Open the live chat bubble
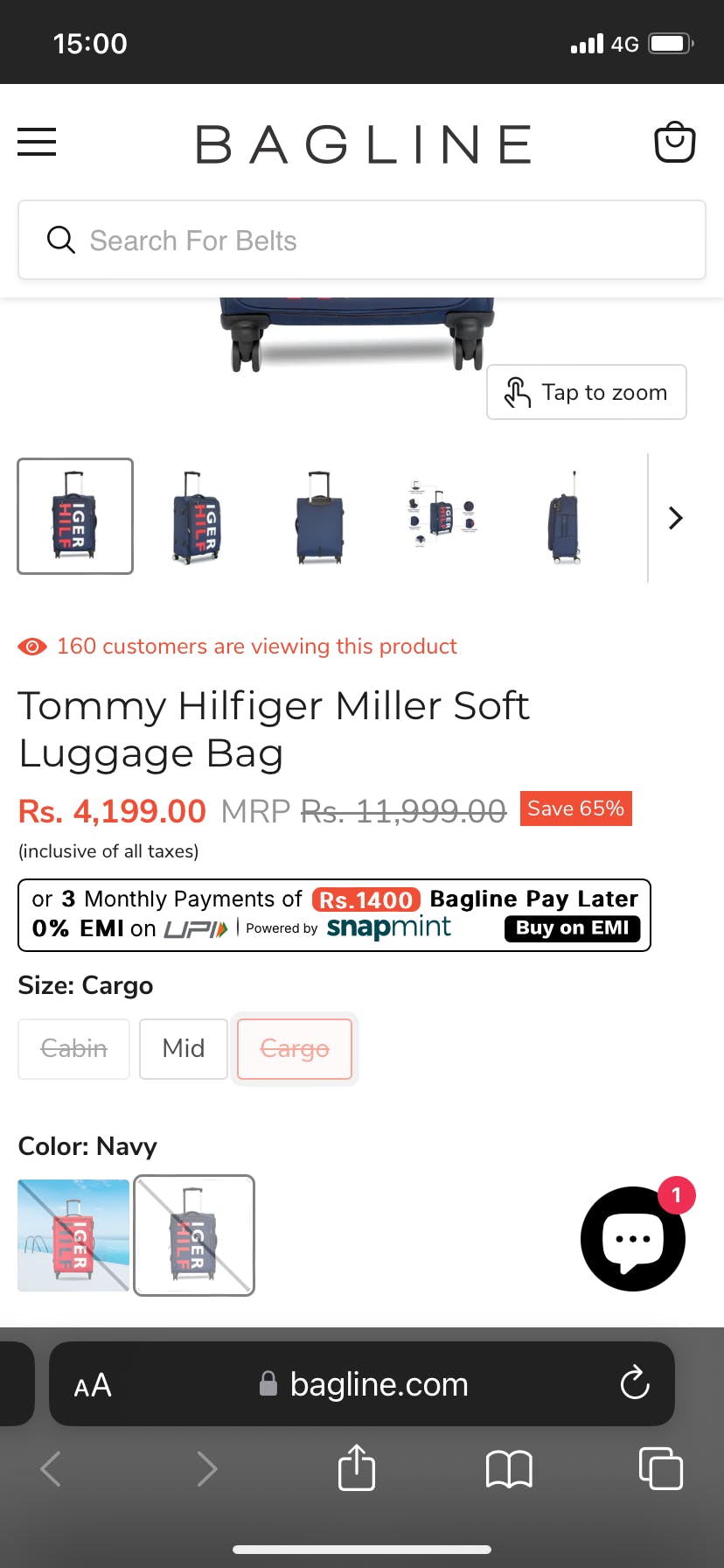Image resolution: width=724 pixels, height=1568 pixels. 633,1238
